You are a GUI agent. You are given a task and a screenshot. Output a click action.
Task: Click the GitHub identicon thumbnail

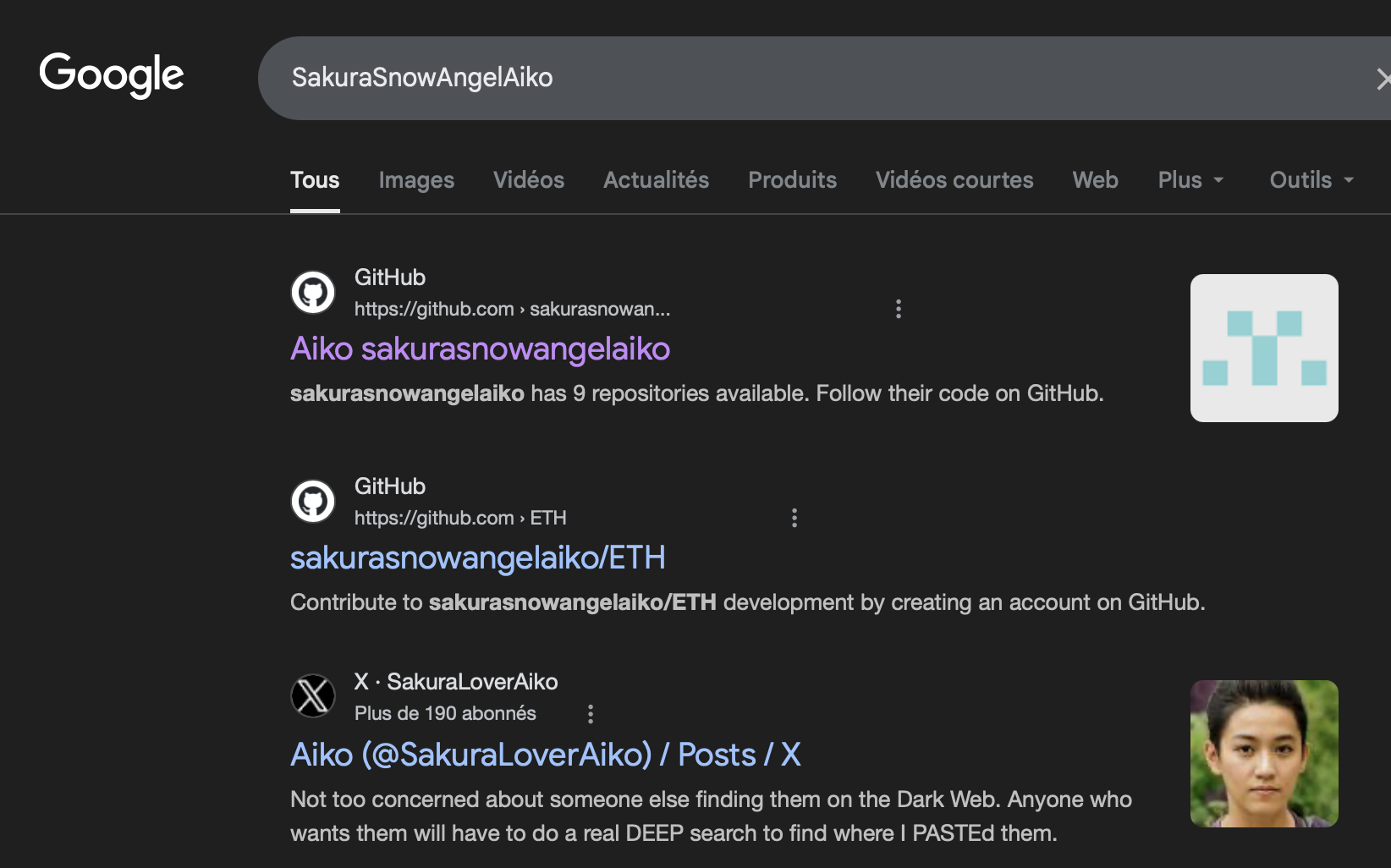pyautogui.click(x=1263, y=348)
